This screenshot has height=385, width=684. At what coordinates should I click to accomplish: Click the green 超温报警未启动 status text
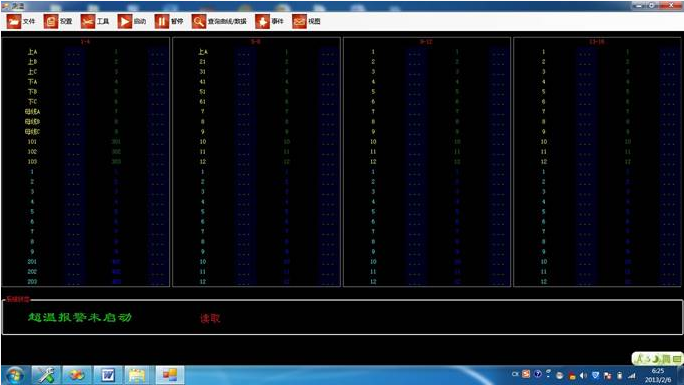pos(80,317)
